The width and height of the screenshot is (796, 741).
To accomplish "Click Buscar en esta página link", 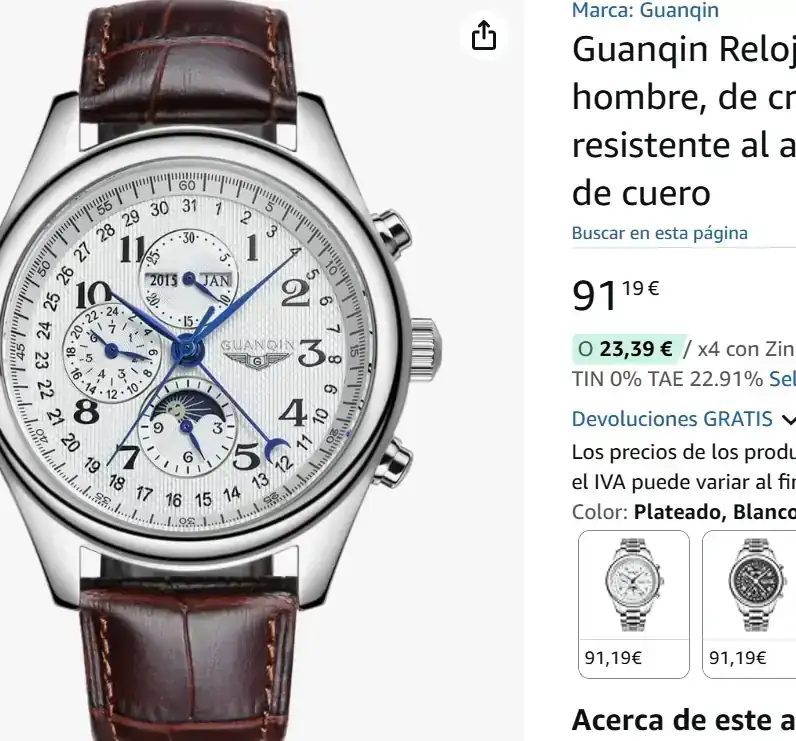I will pos(659,233).
